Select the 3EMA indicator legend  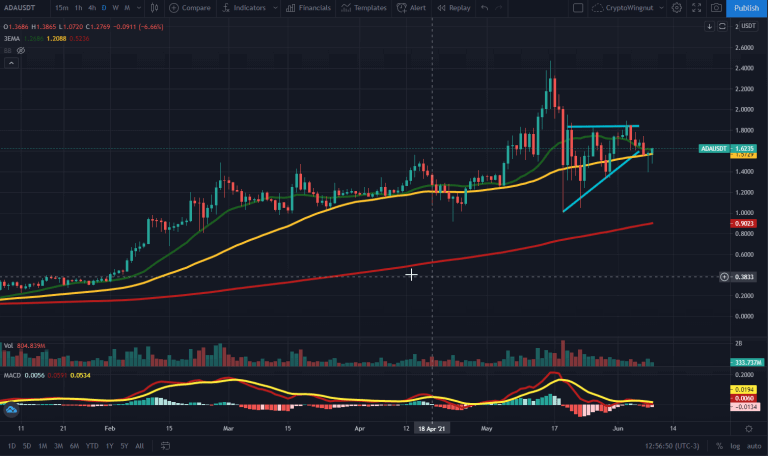click(12, 38)
